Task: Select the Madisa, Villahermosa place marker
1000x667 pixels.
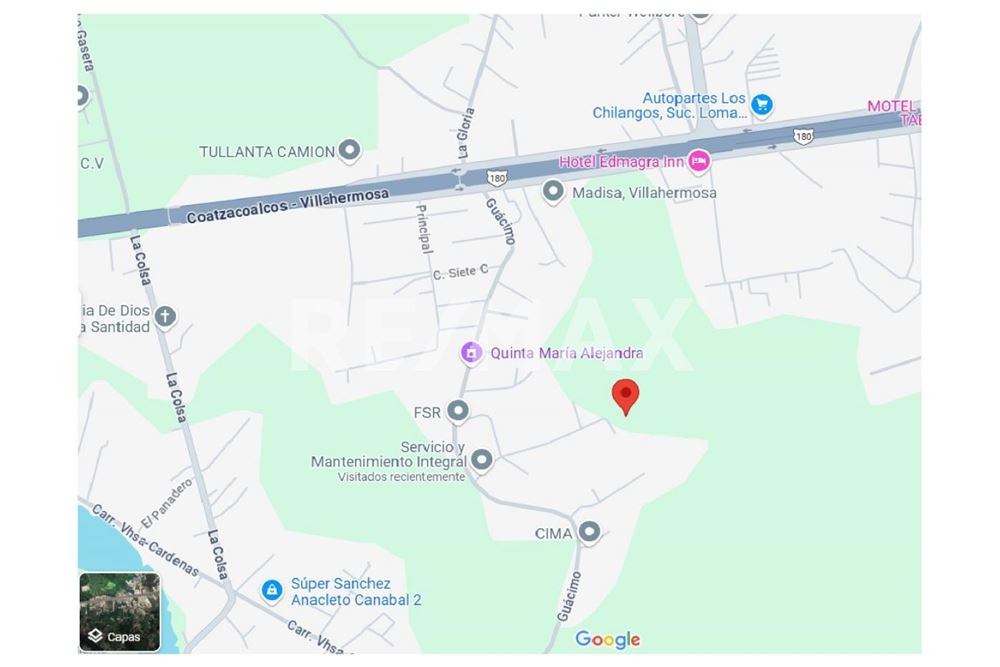Action: tap(553, 191)
